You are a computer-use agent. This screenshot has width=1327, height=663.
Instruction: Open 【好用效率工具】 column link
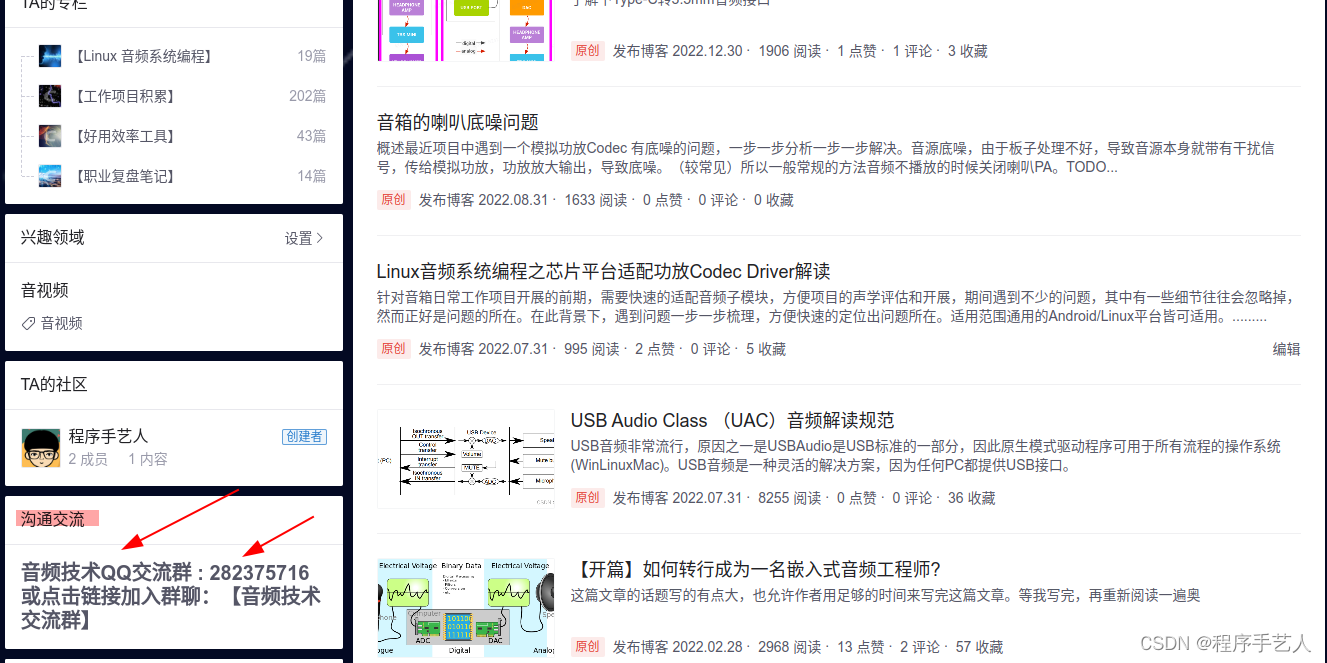pos(125,136)
